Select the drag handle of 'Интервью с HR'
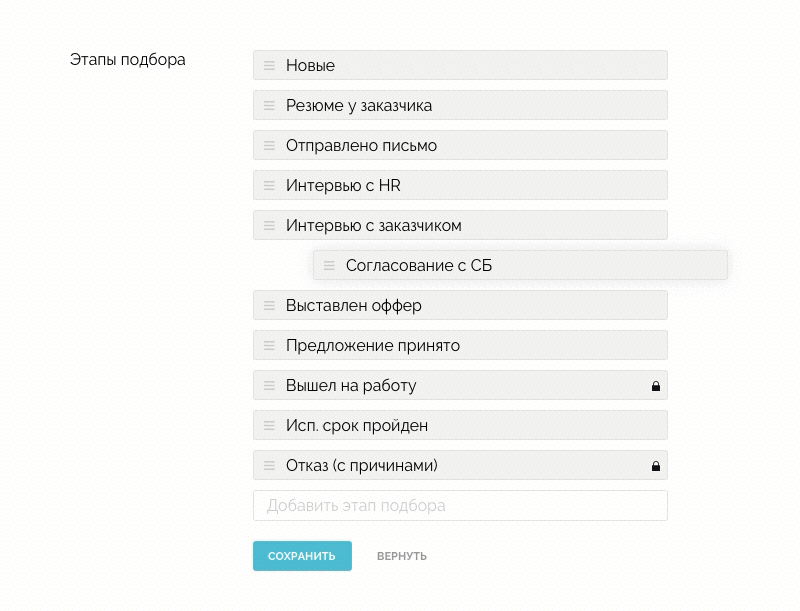The width and height of the screenshot is (800, 611). tap(268, 185)
